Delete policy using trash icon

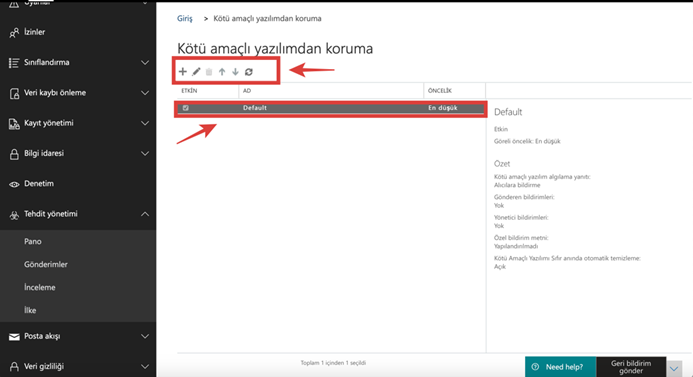(x=209, y=72)
